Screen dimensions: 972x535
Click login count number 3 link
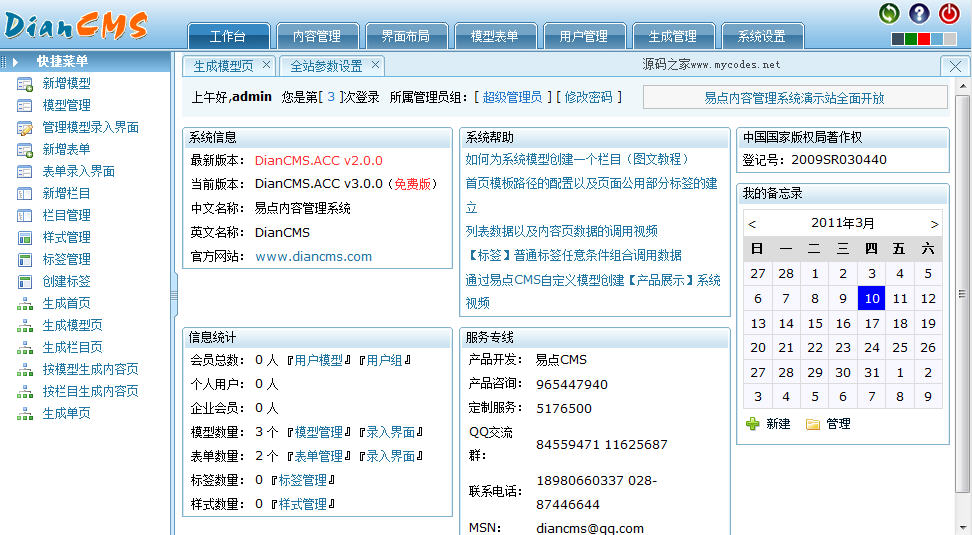[x=331, y=97]
